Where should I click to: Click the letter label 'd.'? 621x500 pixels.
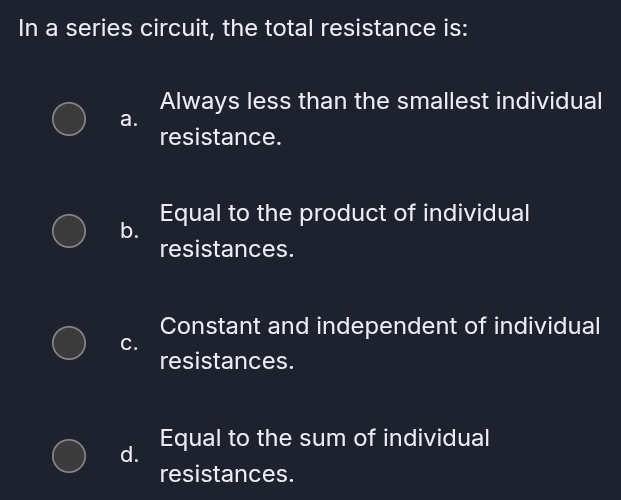point(129,455)
